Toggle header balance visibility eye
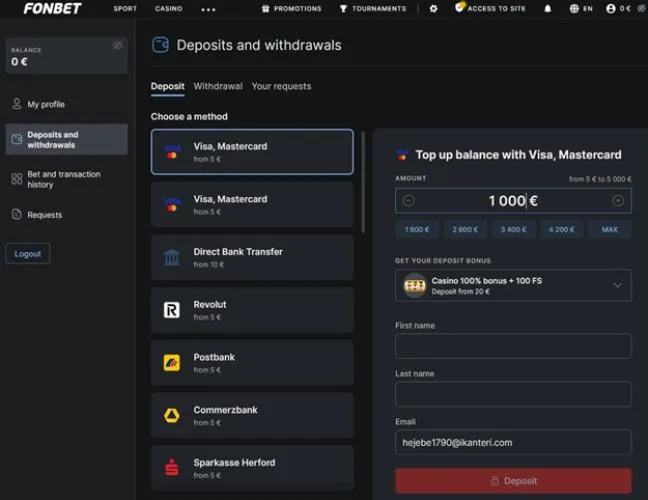648x500 pixels. [x=642, y=8]
